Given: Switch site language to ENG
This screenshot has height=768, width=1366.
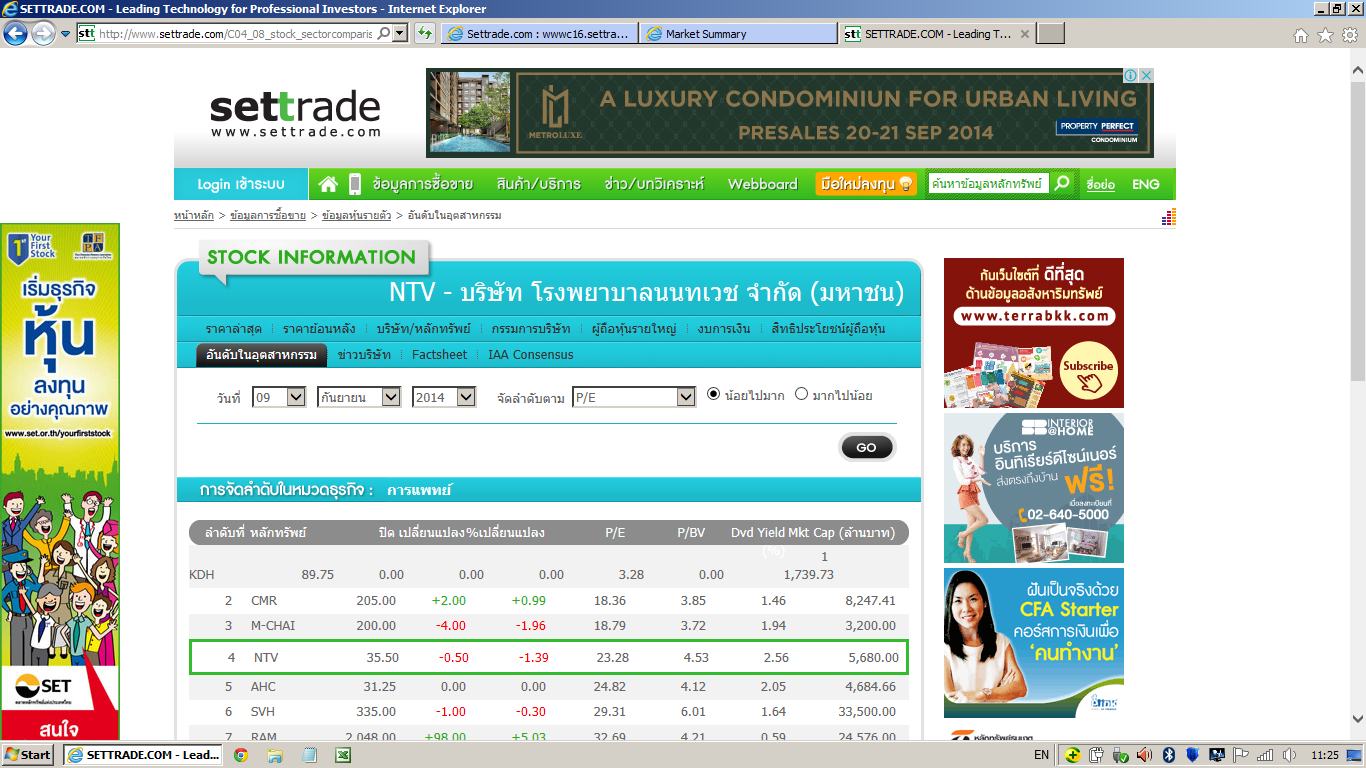Looking at the screenshot, I should [x=1146, y=185].
